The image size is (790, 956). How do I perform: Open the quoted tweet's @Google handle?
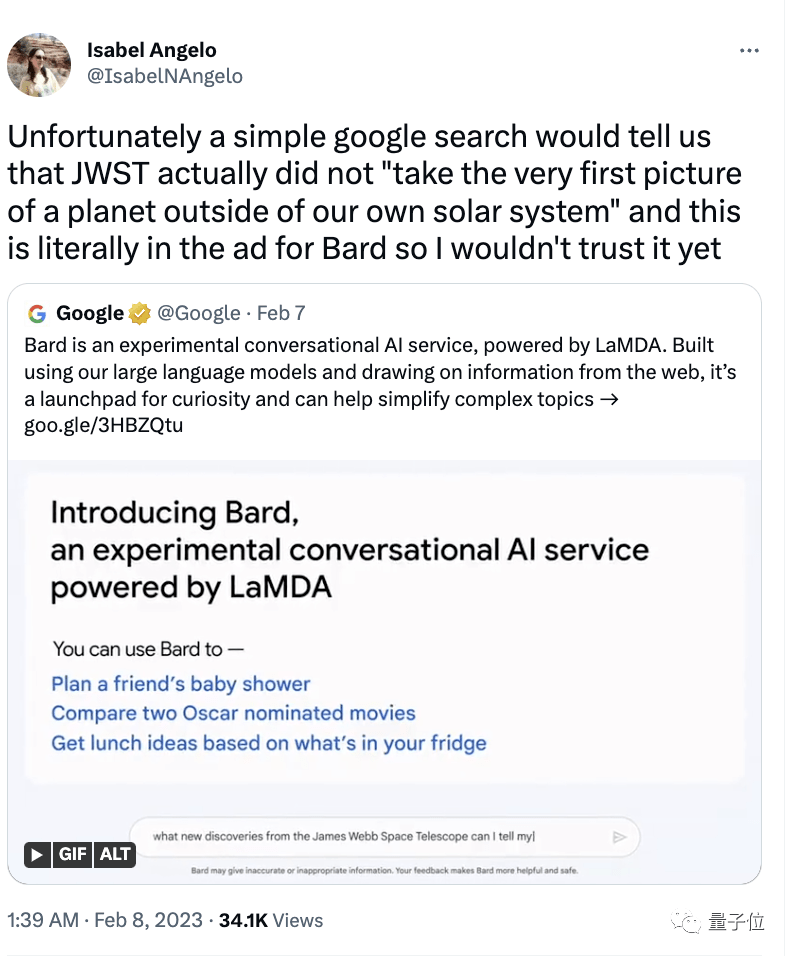(199, 313)
